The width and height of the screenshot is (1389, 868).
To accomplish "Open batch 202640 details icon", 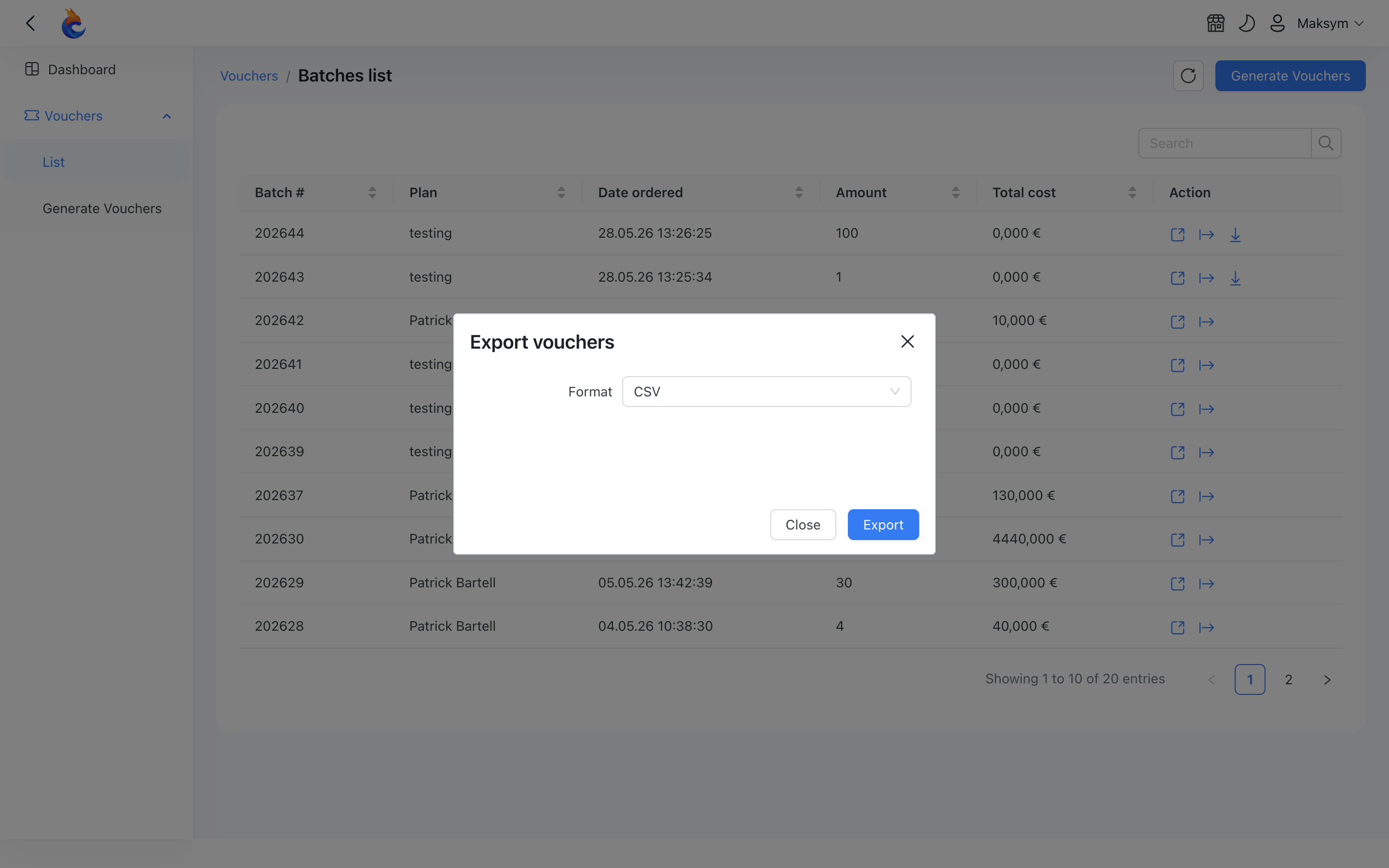I will point(1178,409).
